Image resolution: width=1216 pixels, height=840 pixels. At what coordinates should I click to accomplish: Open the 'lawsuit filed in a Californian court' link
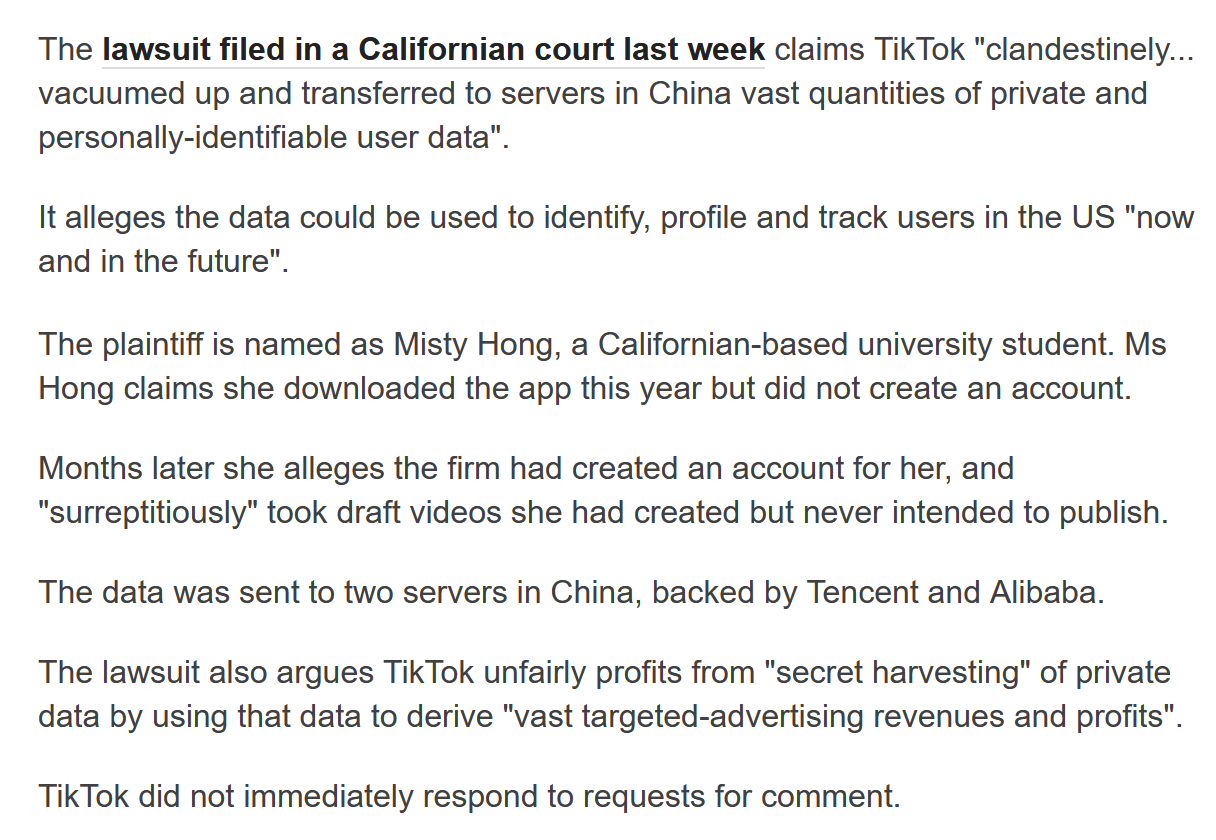[434, 49]
